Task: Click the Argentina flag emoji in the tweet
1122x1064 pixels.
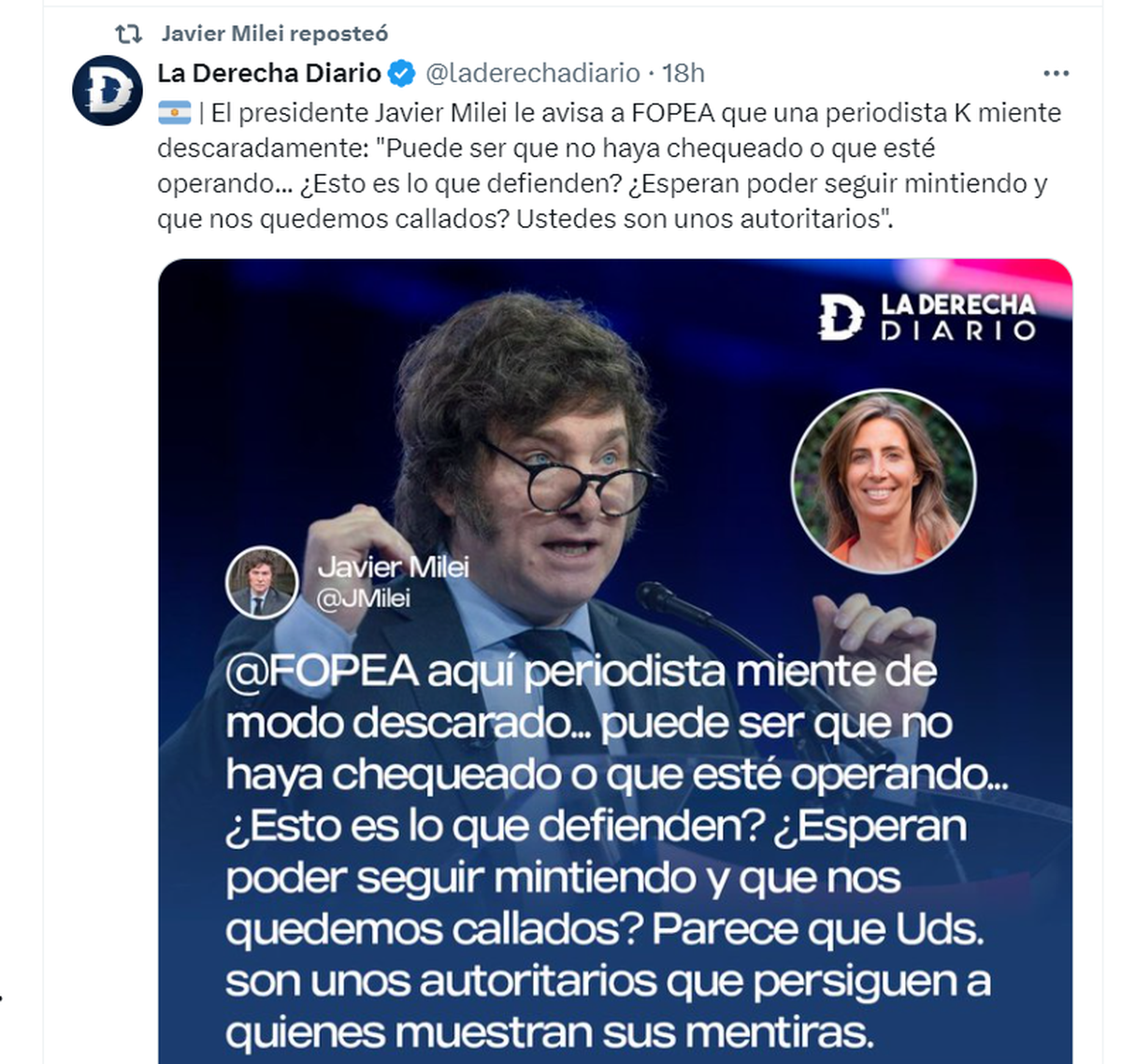Action: [x=175, y=113]
